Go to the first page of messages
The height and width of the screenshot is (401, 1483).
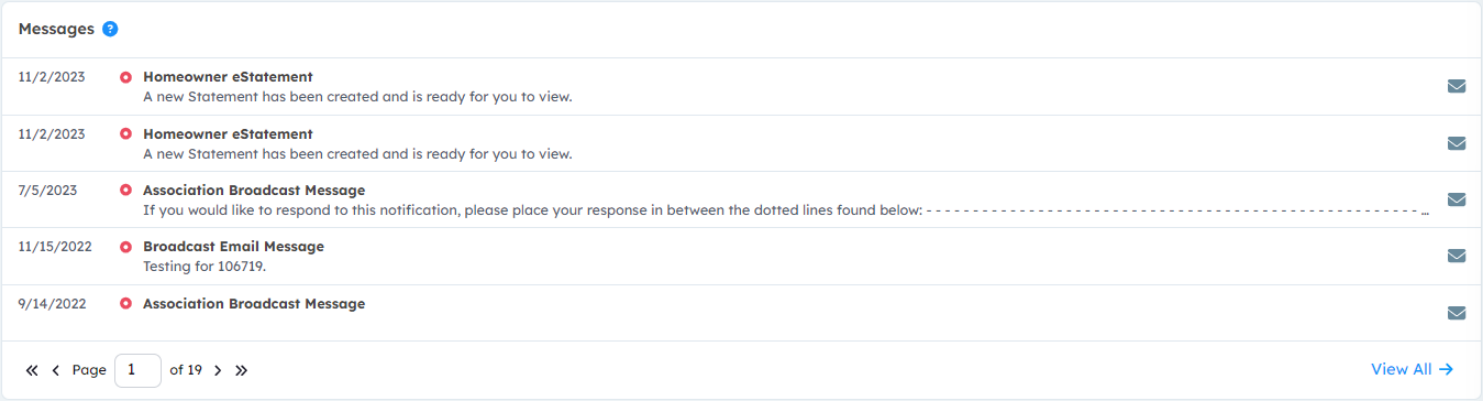coord(32,370)
